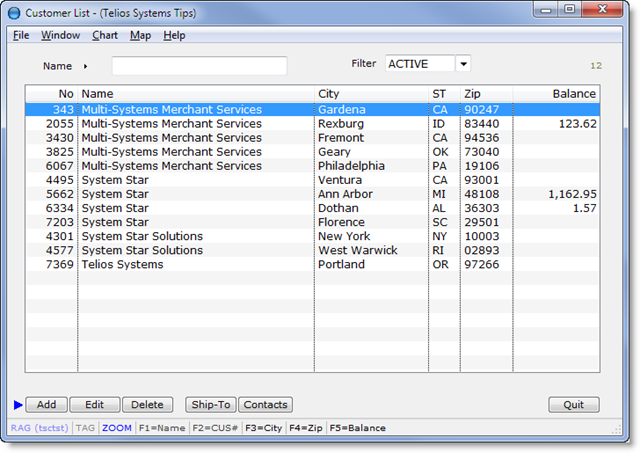Select the Telios Systems row in Portland
Image resolution: width=640 pixels, height=453 pixels.
click(x=200, y=265)
